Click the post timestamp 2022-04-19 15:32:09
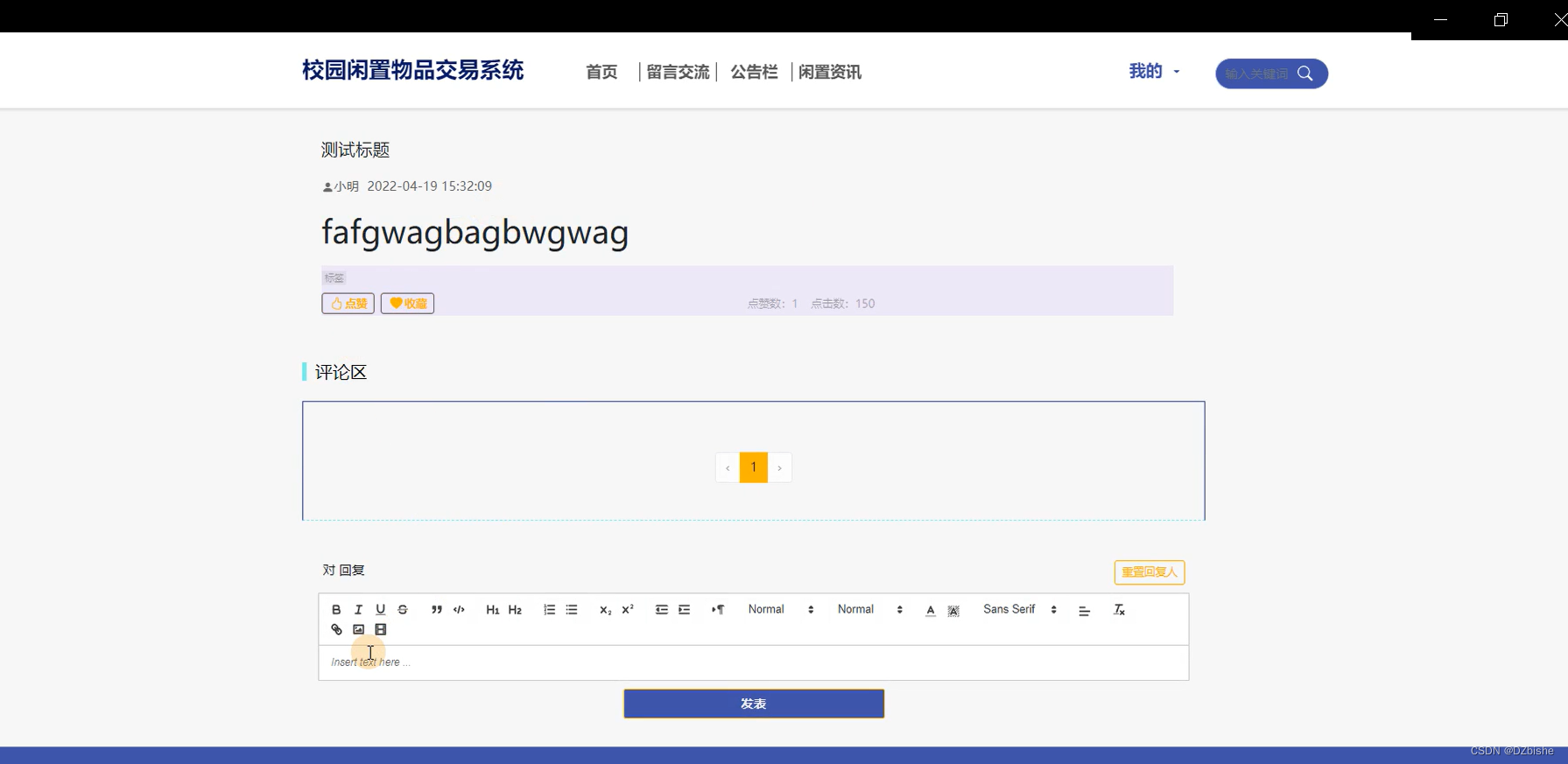 click(x=429, y=186)
